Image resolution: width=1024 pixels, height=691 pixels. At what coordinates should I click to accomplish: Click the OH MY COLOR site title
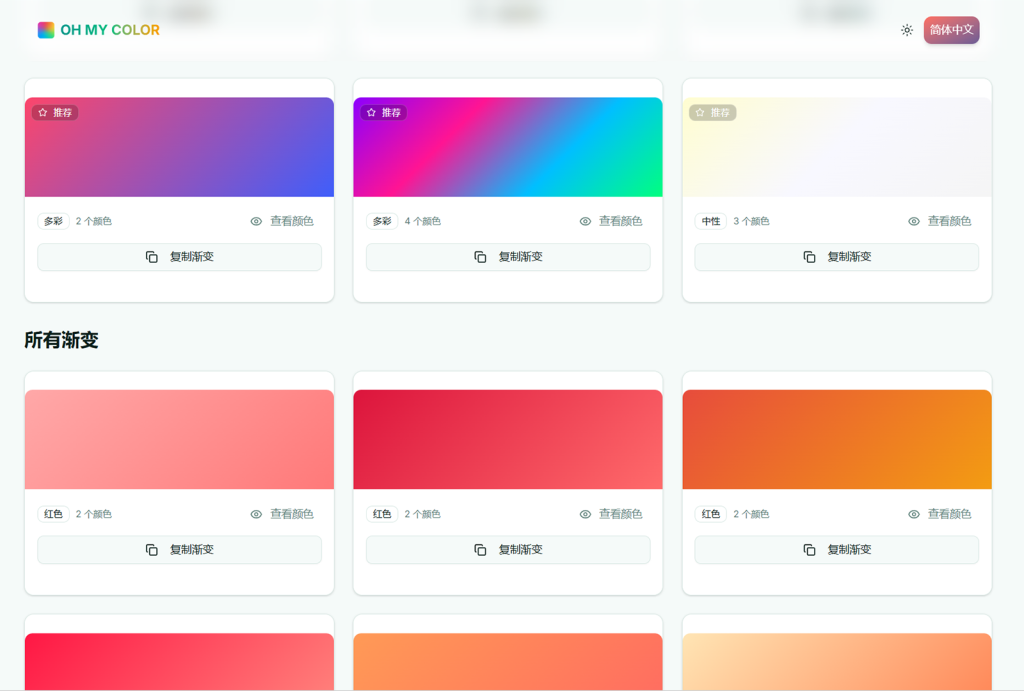tap(110, 30)
